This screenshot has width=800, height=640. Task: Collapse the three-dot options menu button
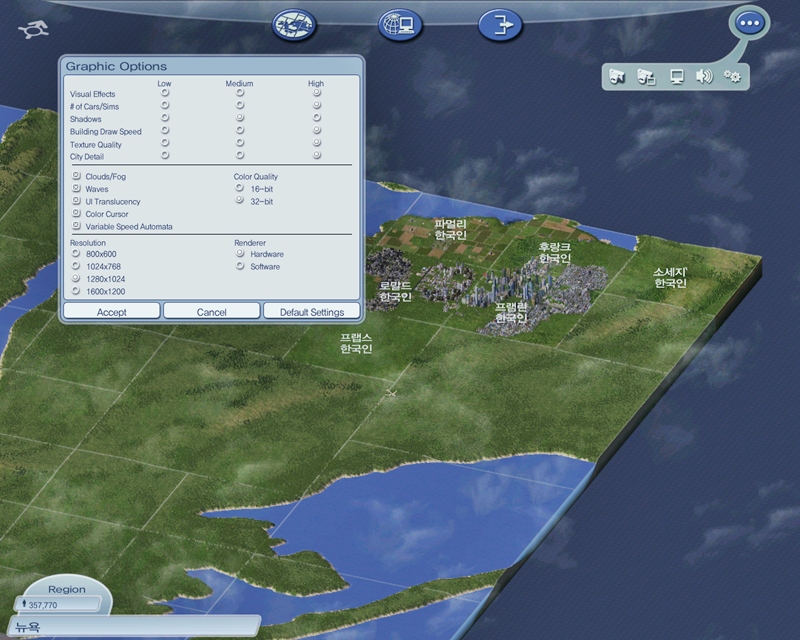[x=747, y=23]
